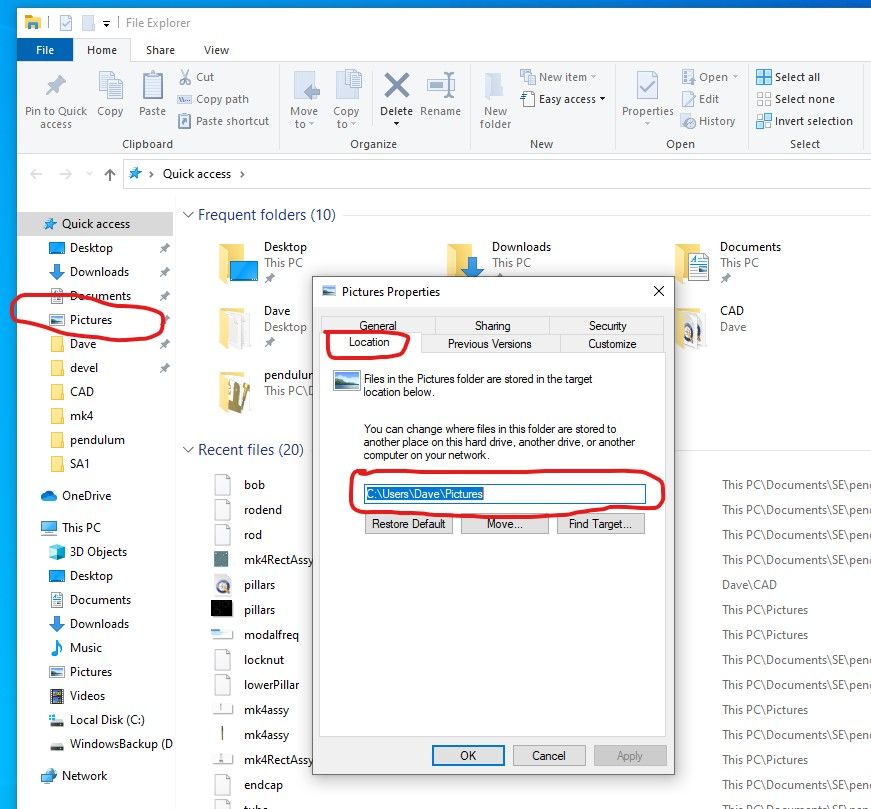
Task: Create a New folder from the ribbon
Action: tap(495, 100)
